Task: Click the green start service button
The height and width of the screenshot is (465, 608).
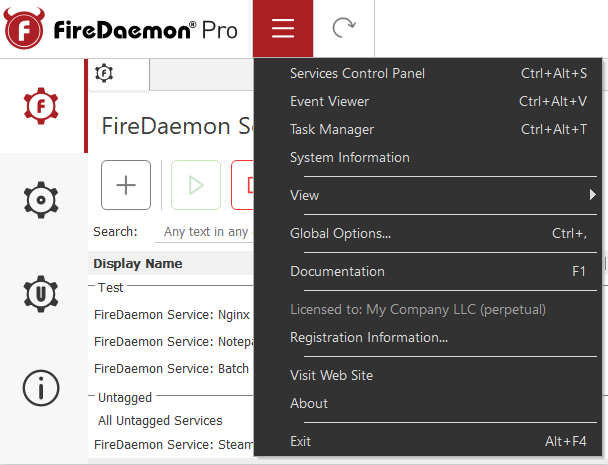Action: pos(196,185)
